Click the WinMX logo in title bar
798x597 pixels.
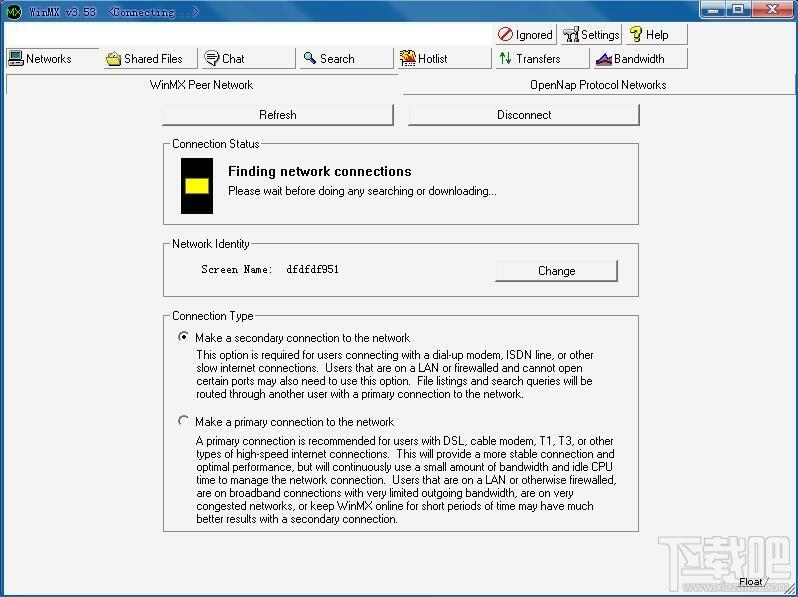tap(14, 11)
